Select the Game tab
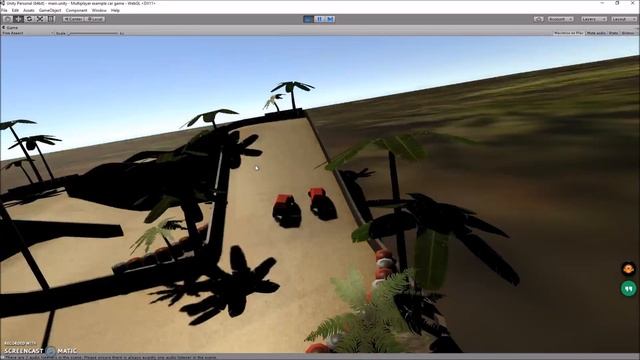 [x=11, y=27]
